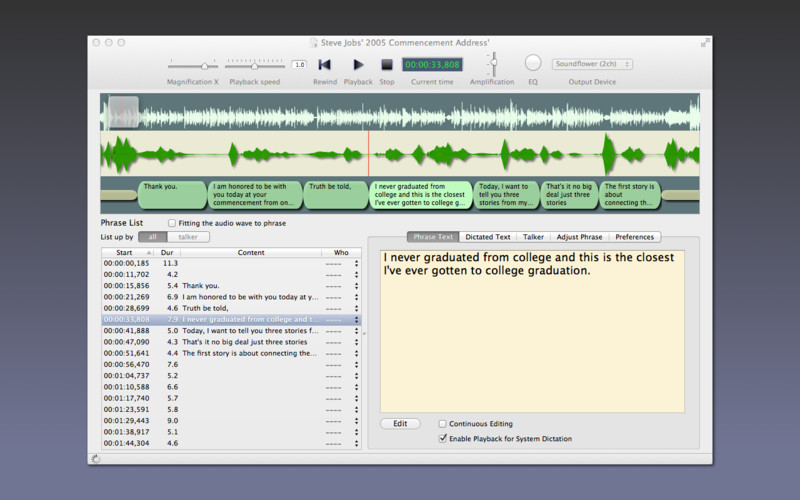Viewport: 800px width, 500px height.
Task: Select row 00:01:38,917
Action: (x=231, y=432)
